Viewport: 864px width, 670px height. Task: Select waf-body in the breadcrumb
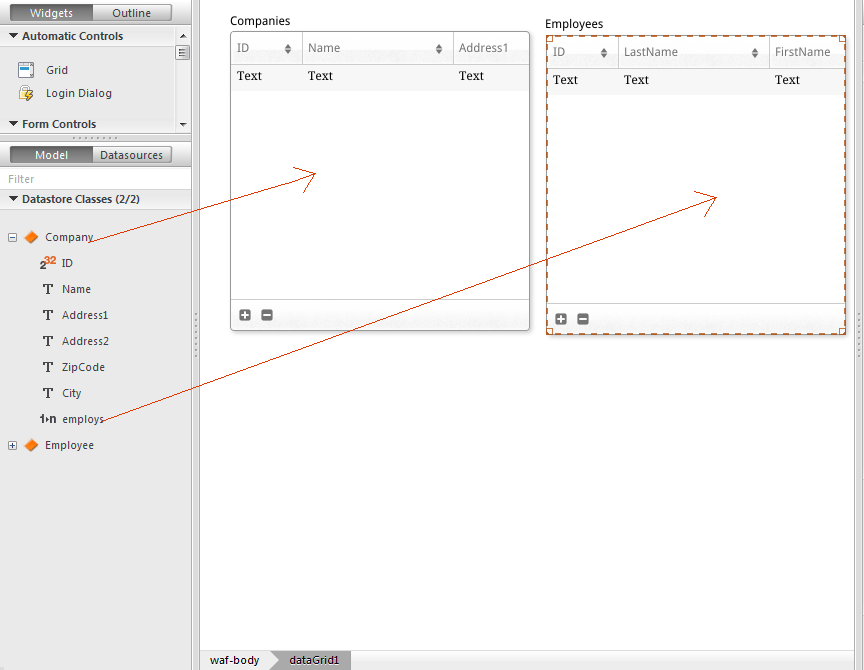tap(235, 660)
